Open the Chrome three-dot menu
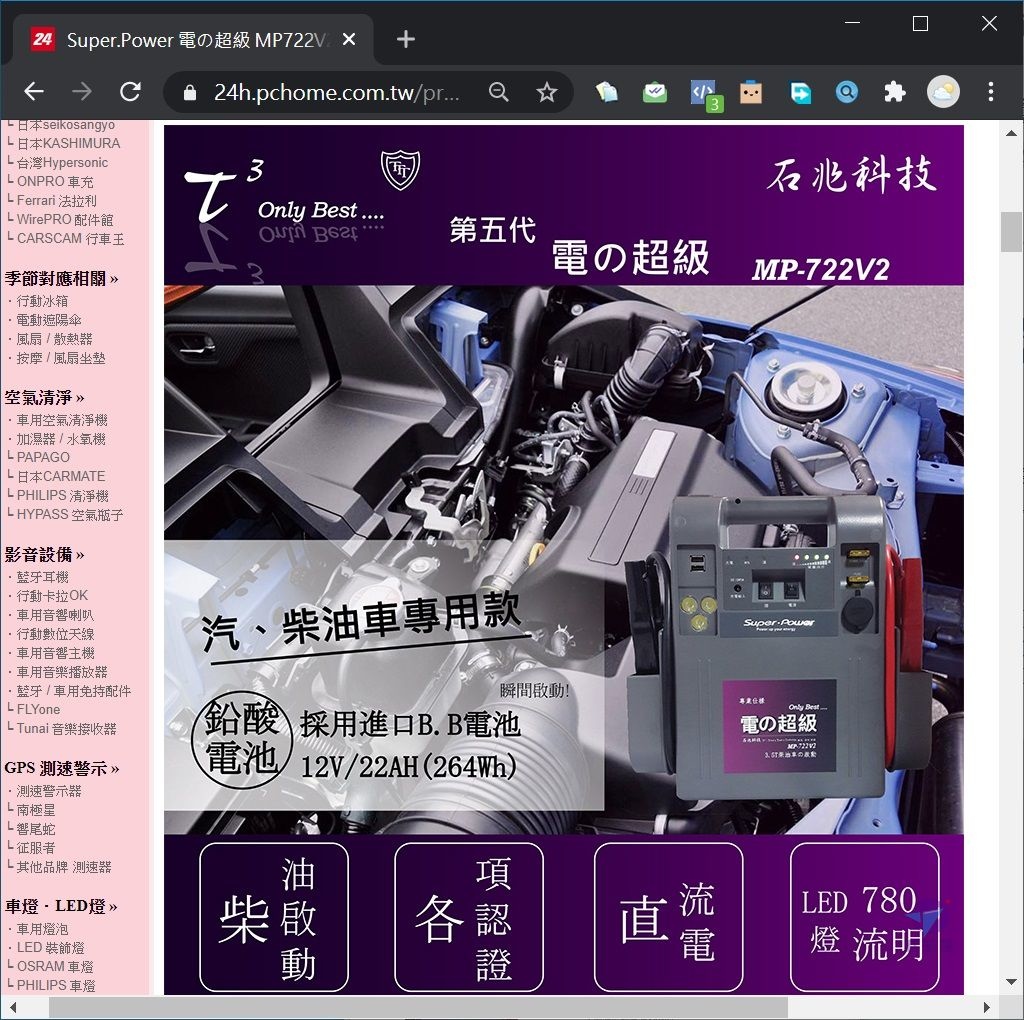Viewport: 1024px width, 1020px height. coord(991,92)
